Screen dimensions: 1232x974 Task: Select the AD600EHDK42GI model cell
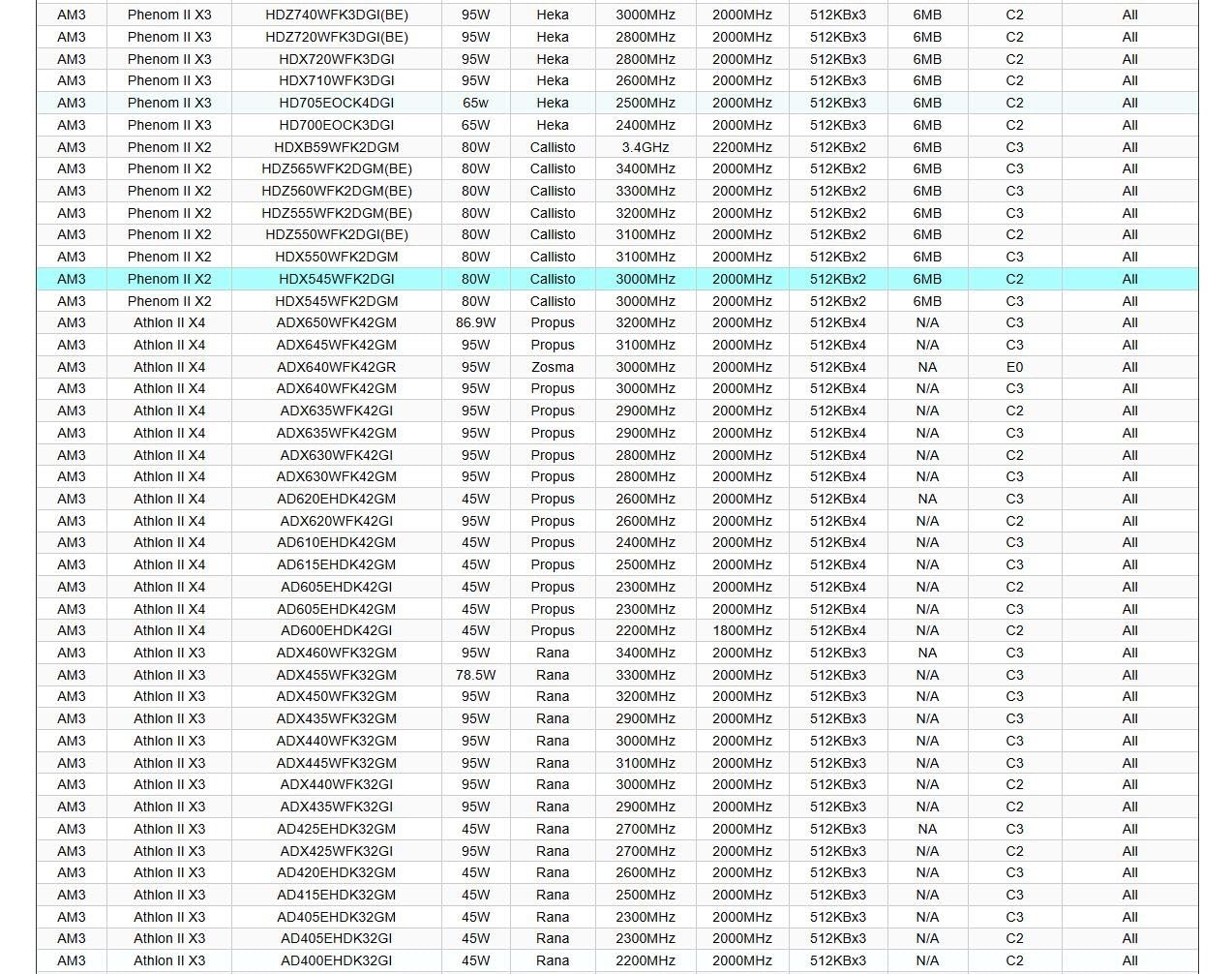[x=336, y=630]
